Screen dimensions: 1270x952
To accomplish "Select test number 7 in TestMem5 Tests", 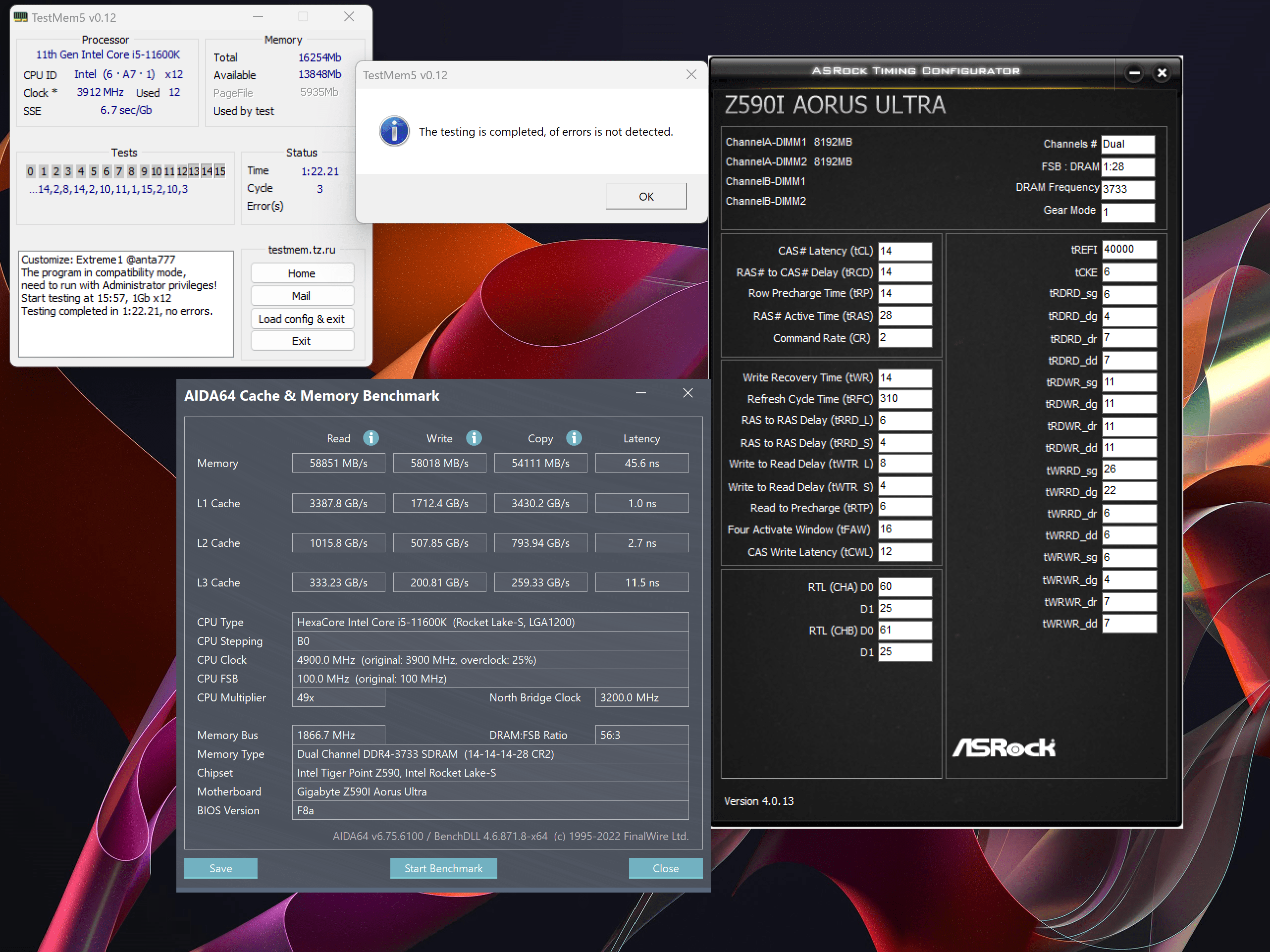I will [119, 171].
